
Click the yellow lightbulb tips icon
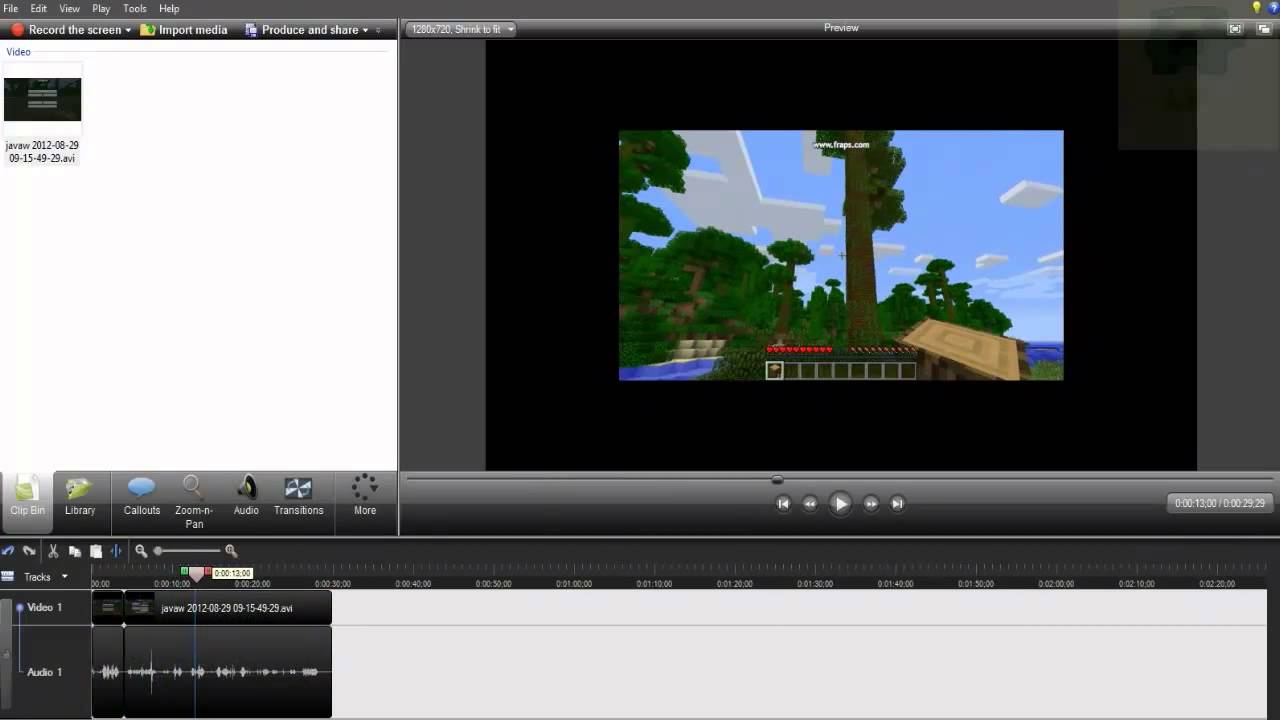[x=1257, y=7]
